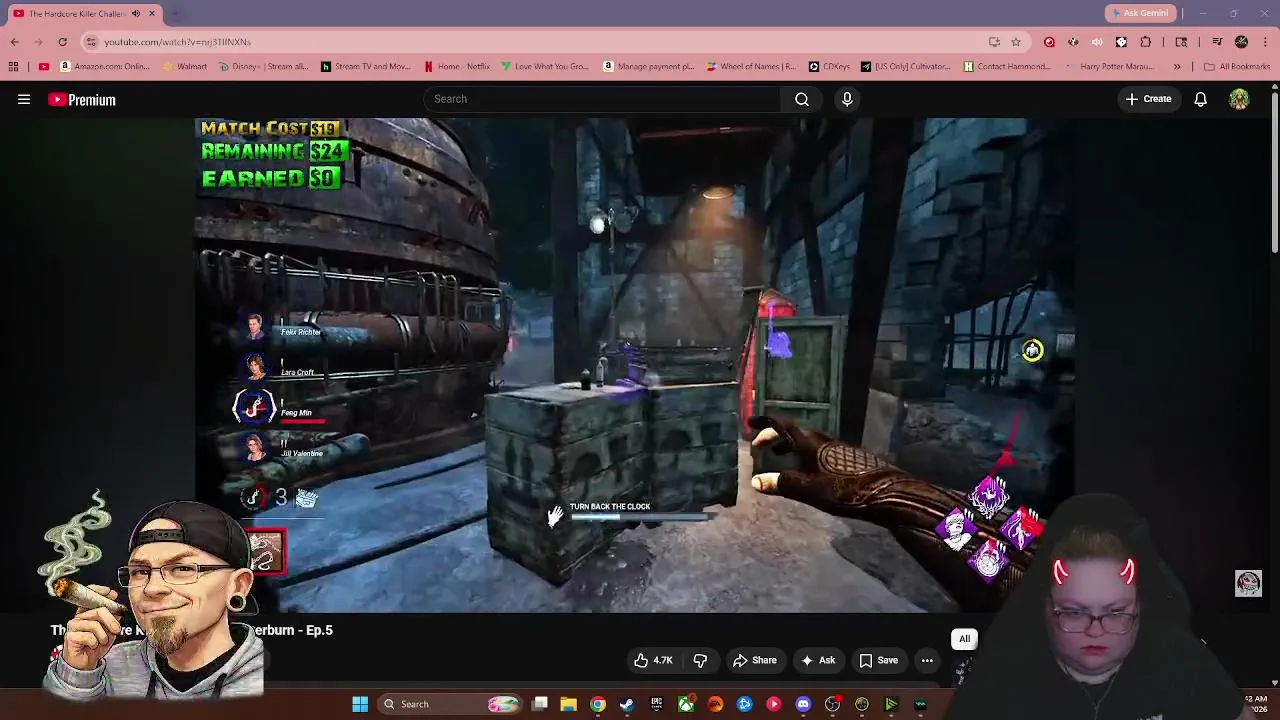The width and height of the screenshot is (1280, 720).
Task: Share the video
Action: tap(755, 660)
